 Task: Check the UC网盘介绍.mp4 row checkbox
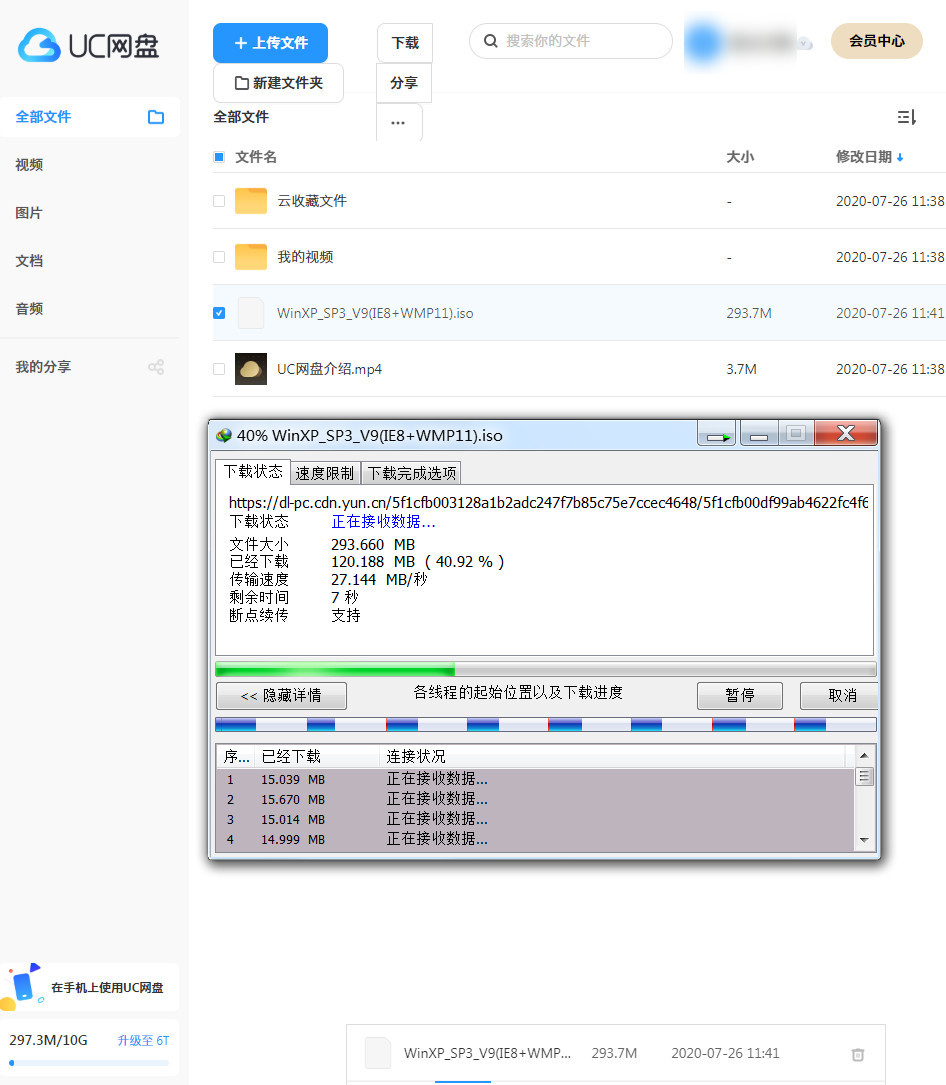[219, 369]
